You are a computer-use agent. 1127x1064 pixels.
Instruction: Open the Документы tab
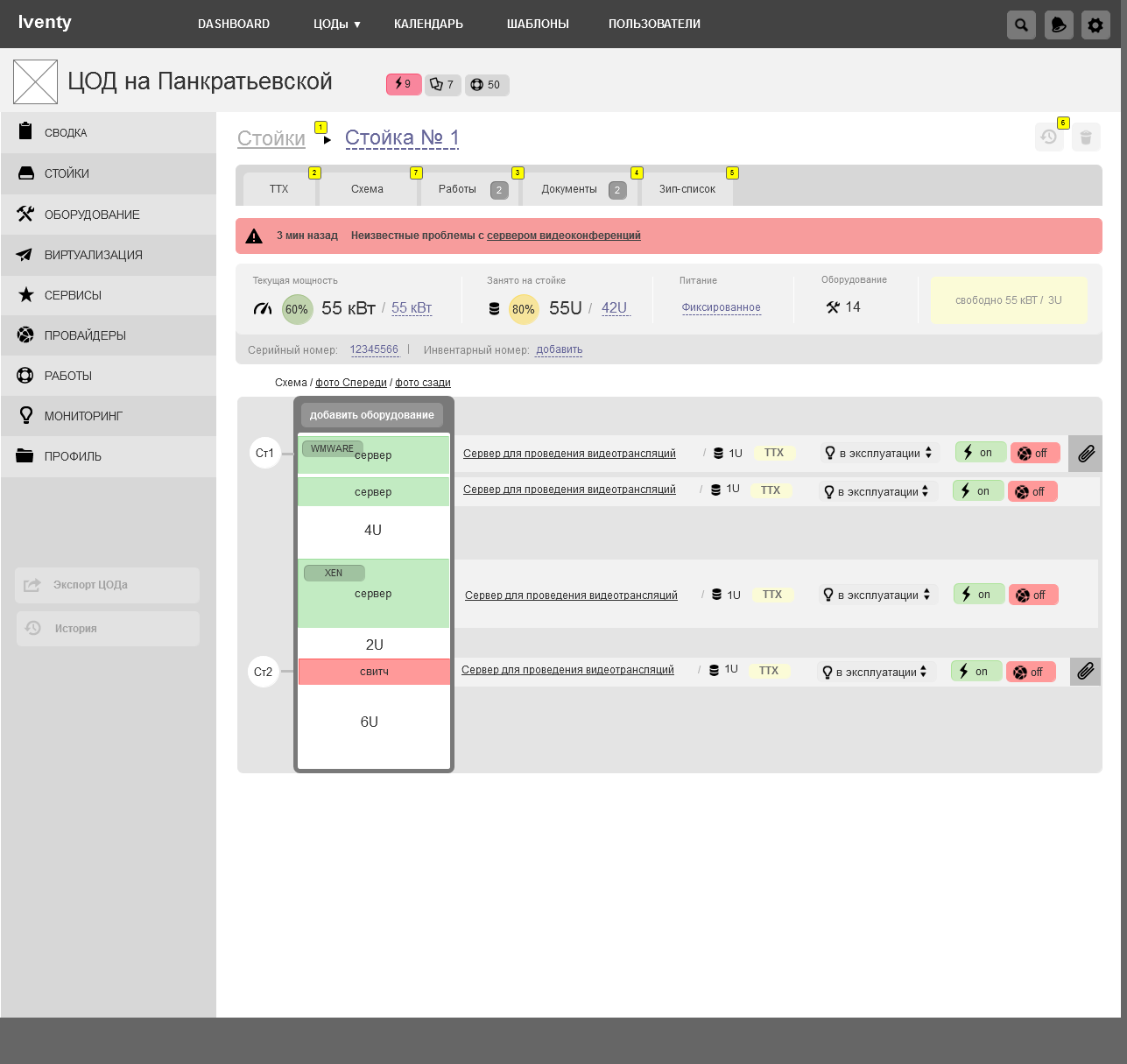[x=569, y=189]
